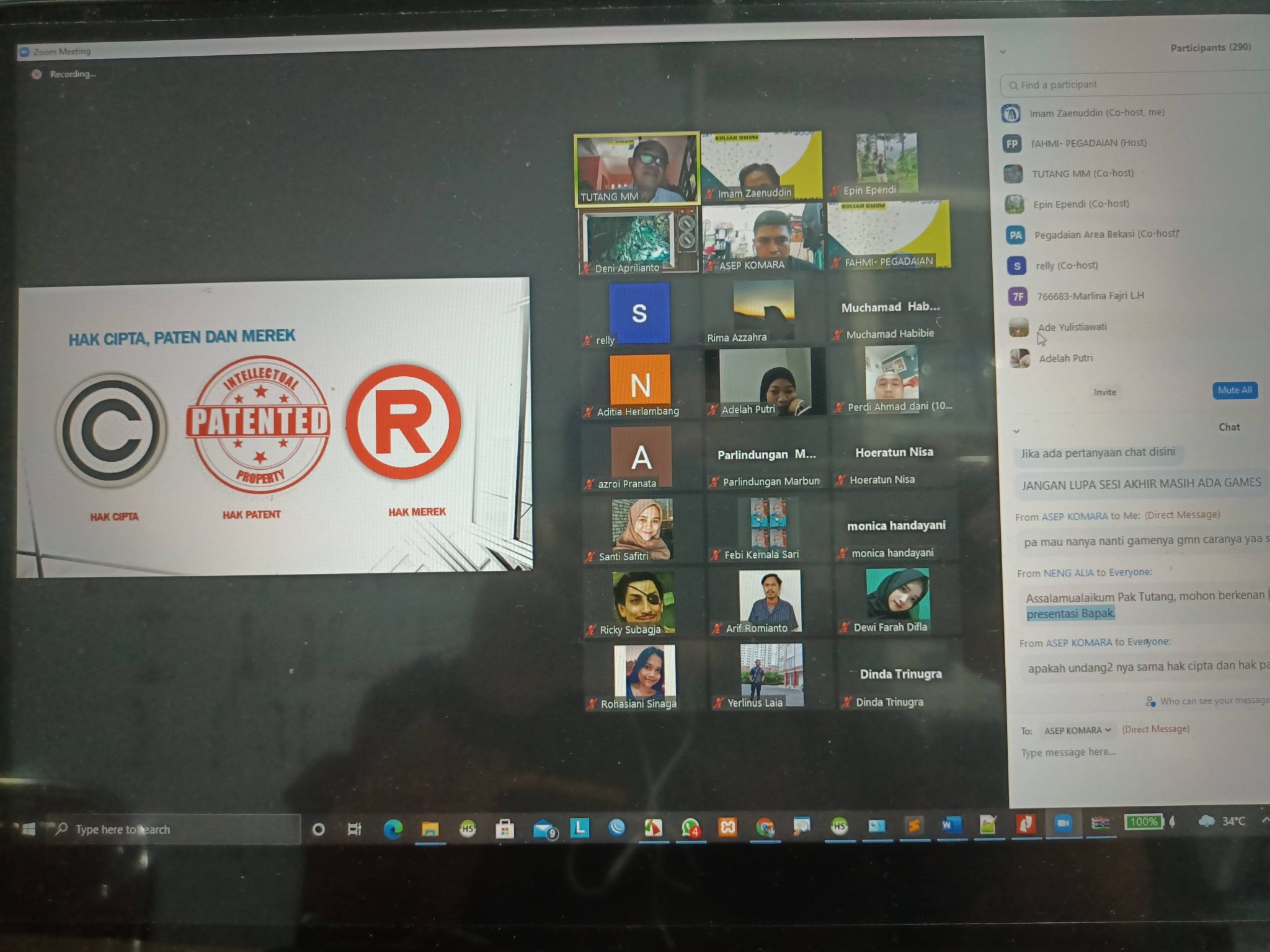Click the Windows Type here to search box
The height and width of the screenshot is (952, 1270).
[x=174, y=829]
